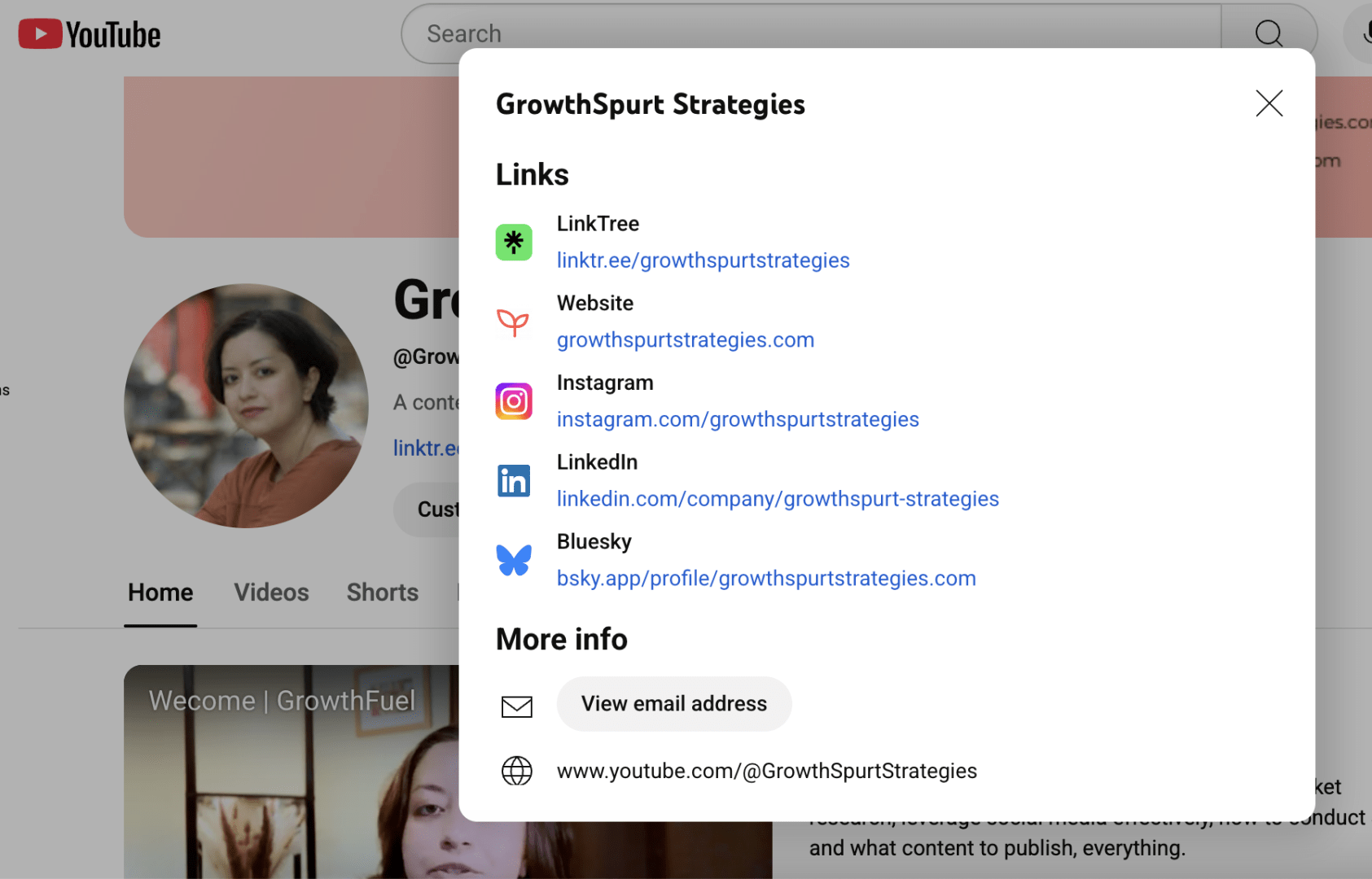The width and height of the screenshot is (1372, 879).
Task: Switch to the Videos tab
Action: (x=271, y=593)
